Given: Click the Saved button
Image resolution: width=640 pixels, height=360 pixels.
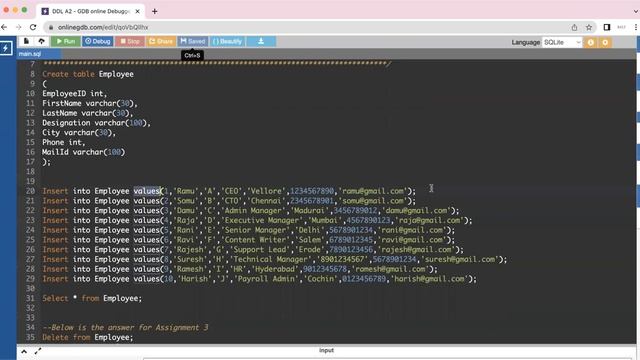Looking at the screenshot, I should 193,41.
